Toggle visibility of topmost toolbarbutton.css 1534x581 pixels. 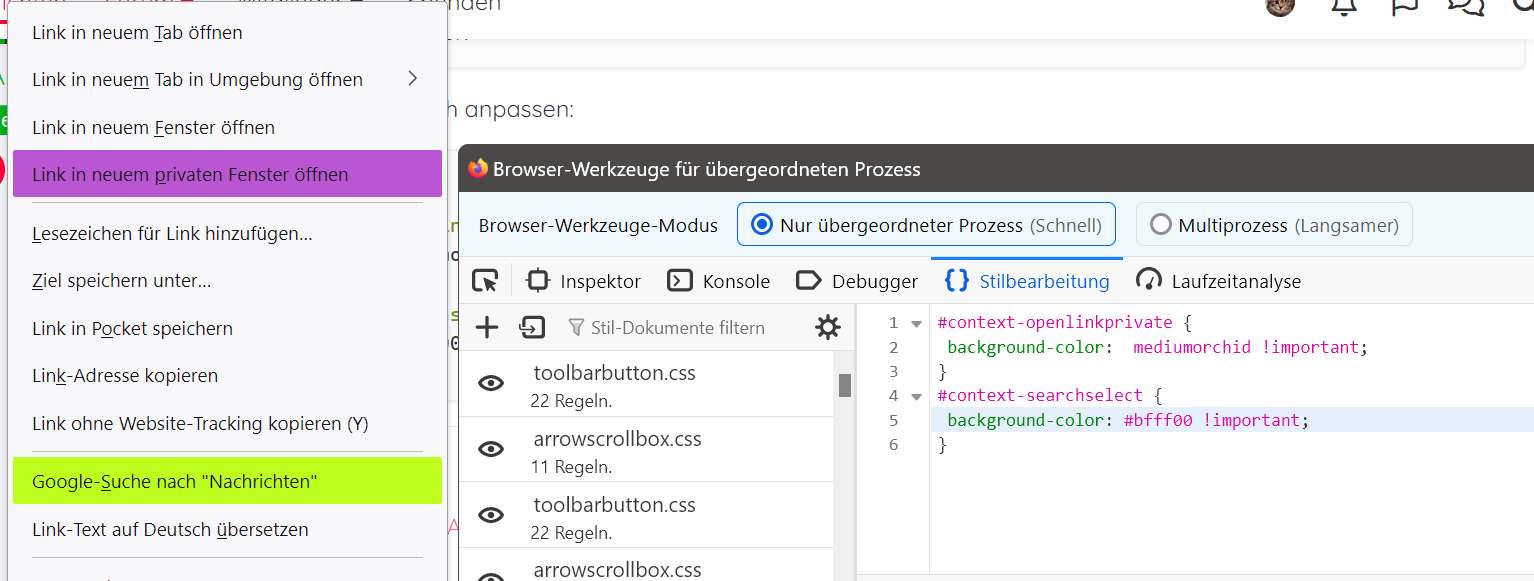tap(491, 383)
